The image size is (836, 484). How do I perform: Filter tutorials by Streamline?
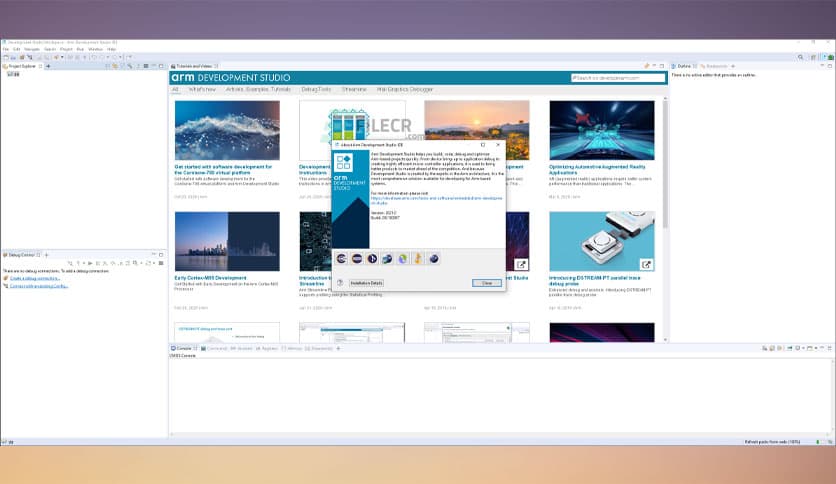(x=354, y=90)
